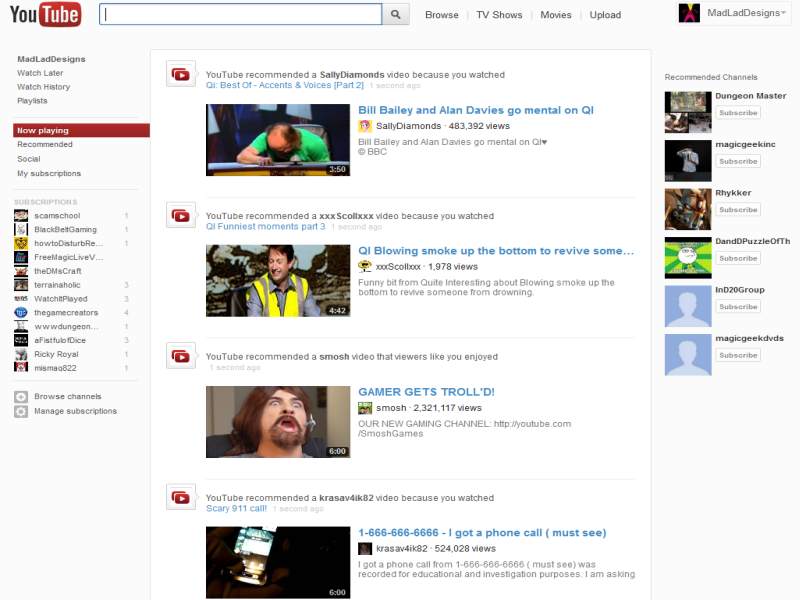Click the Browse channels plus icon

click(x=21, y=397)
